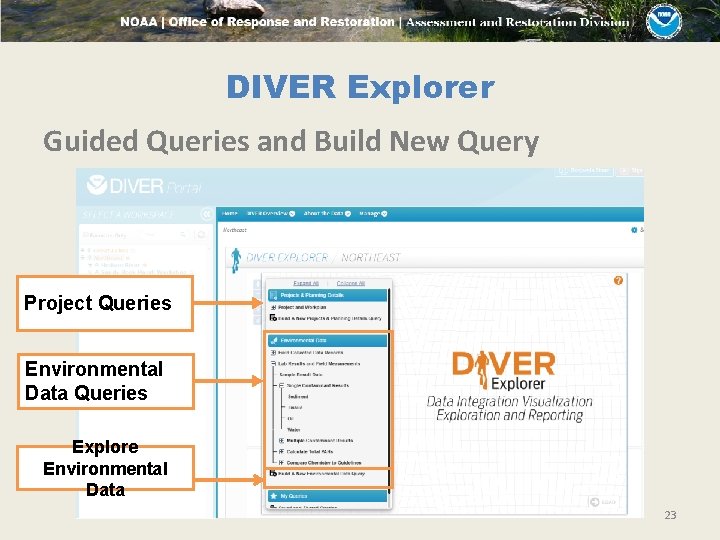Click the Northeast breadcrumb text
Screen dimensions: 720x540
pos(235,230)
